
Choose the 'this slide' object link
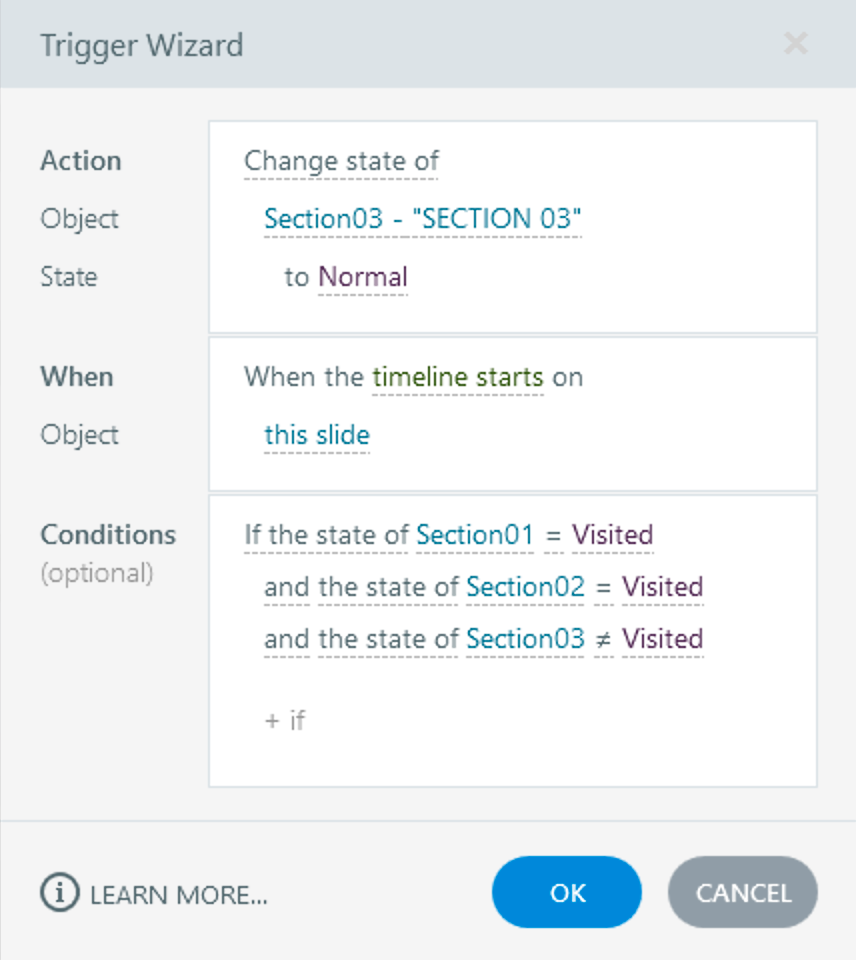click(x=316, y=435)
